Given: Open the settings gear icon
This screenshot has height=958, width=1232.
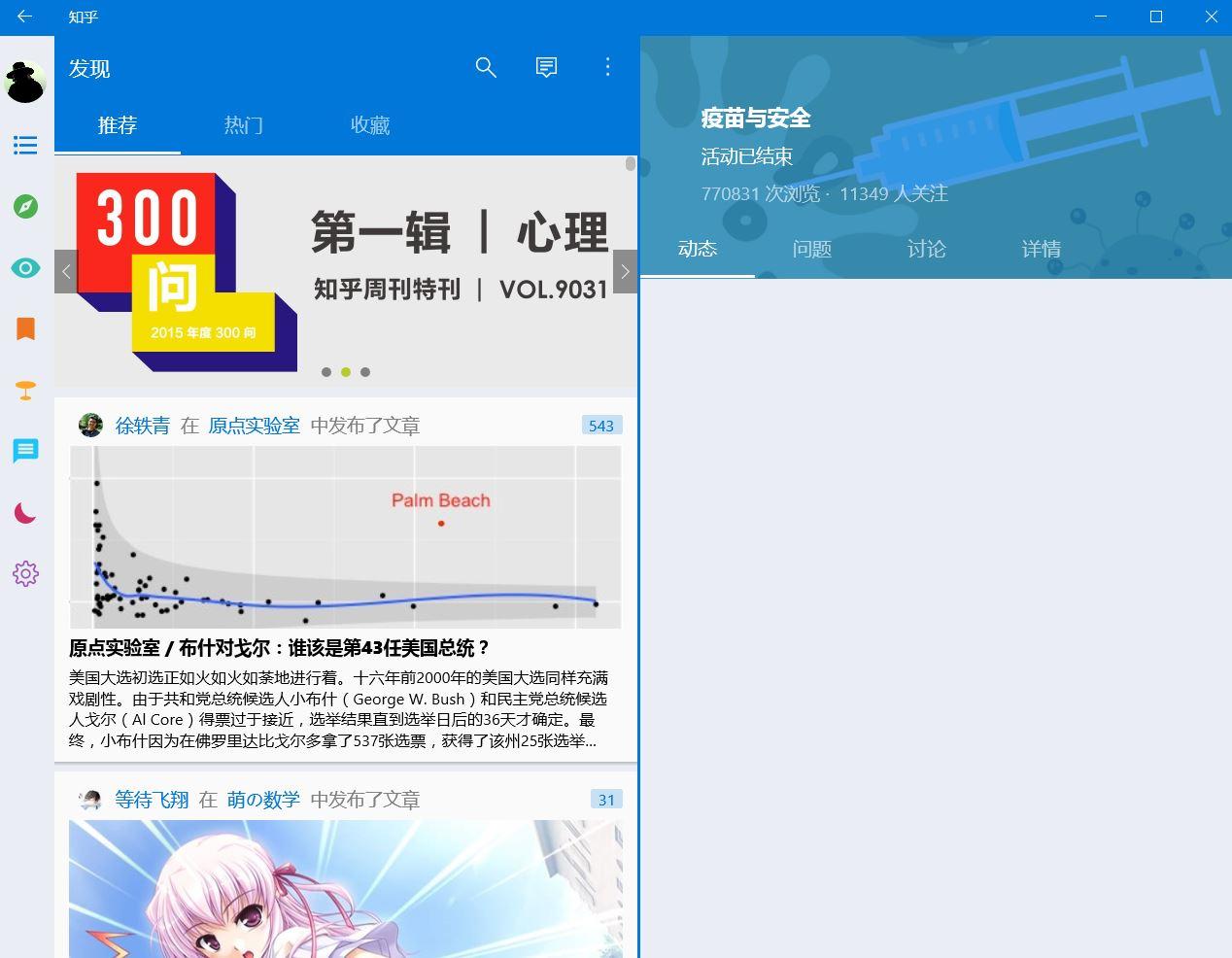Looking at the screenshot, I should tap(25, 573).
